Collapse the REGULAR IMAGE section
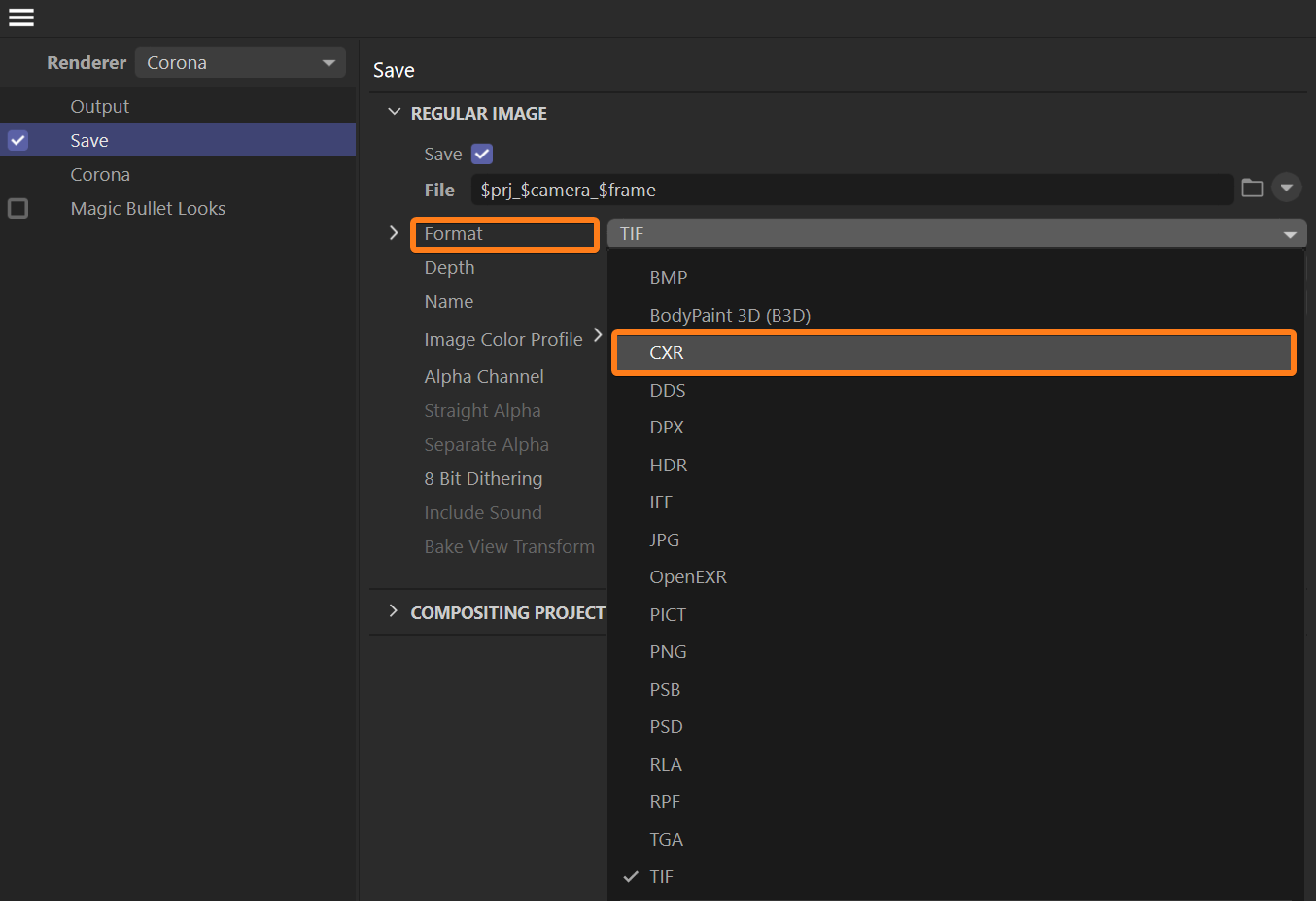The height and width of the screenshot is (901, 1316). coord(394,112)
